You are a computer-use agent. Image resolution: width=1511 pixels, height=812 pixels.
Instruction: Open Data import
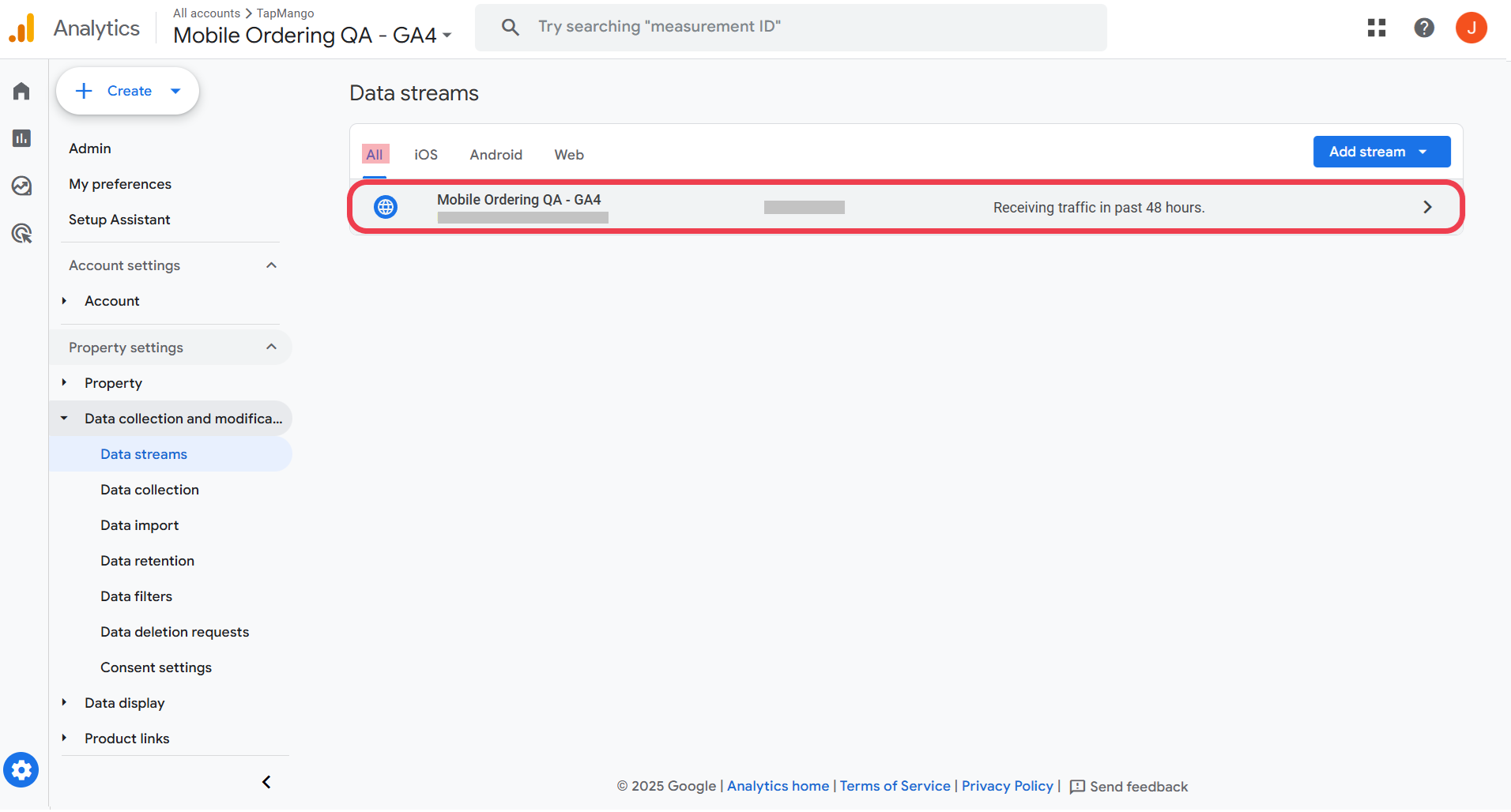pos(140,525)
